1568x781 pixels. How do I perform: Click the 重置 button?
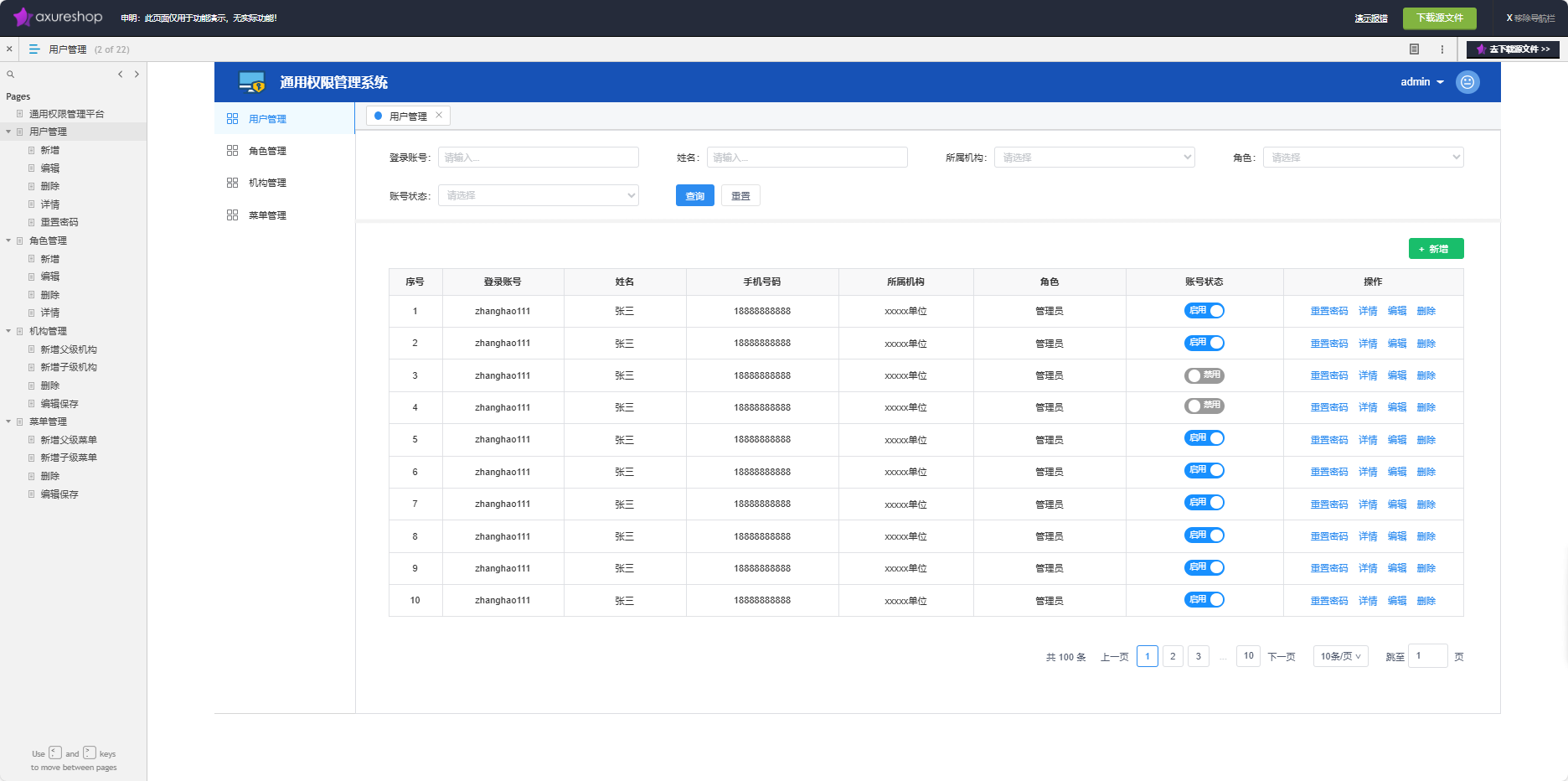click(740, 195)
